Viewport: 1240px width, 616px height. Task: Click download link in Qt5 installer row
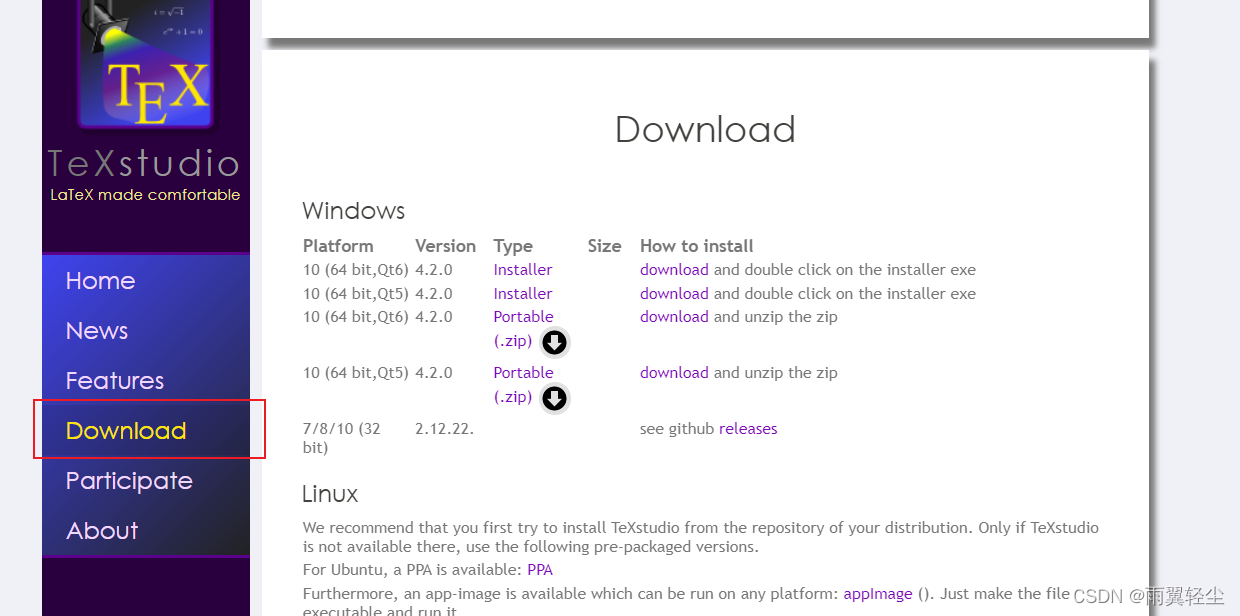click(674, 294)
